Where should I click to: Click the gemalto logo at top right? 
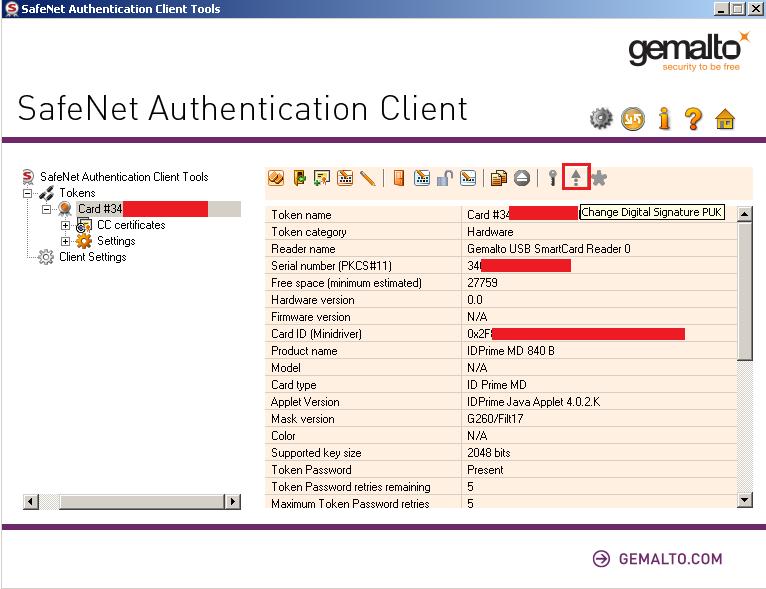click(688, 52)
